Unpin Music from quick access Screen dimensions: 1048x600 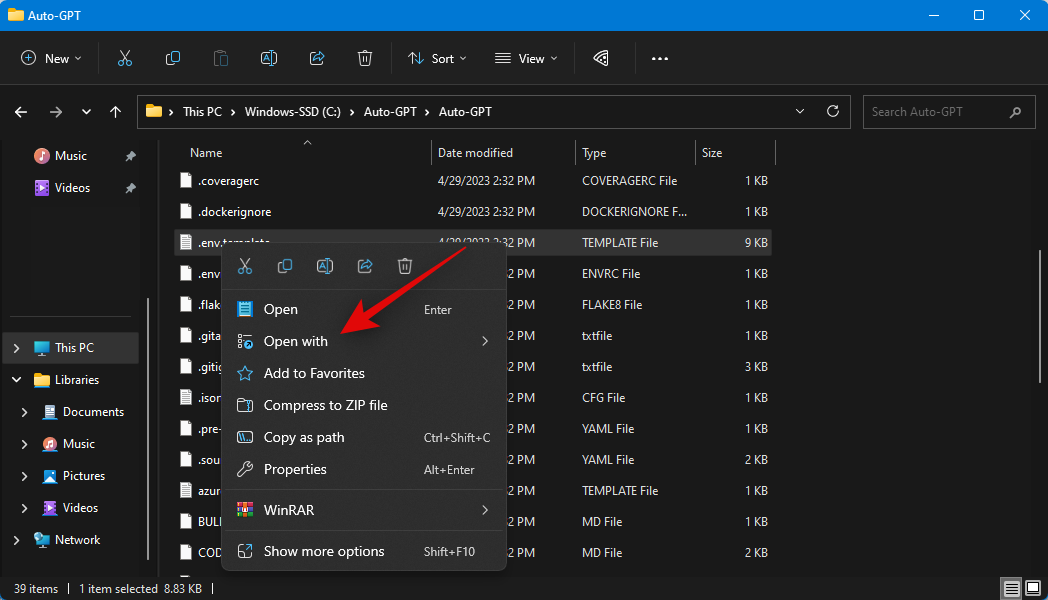pyautogui.click(x=130, y=156)
